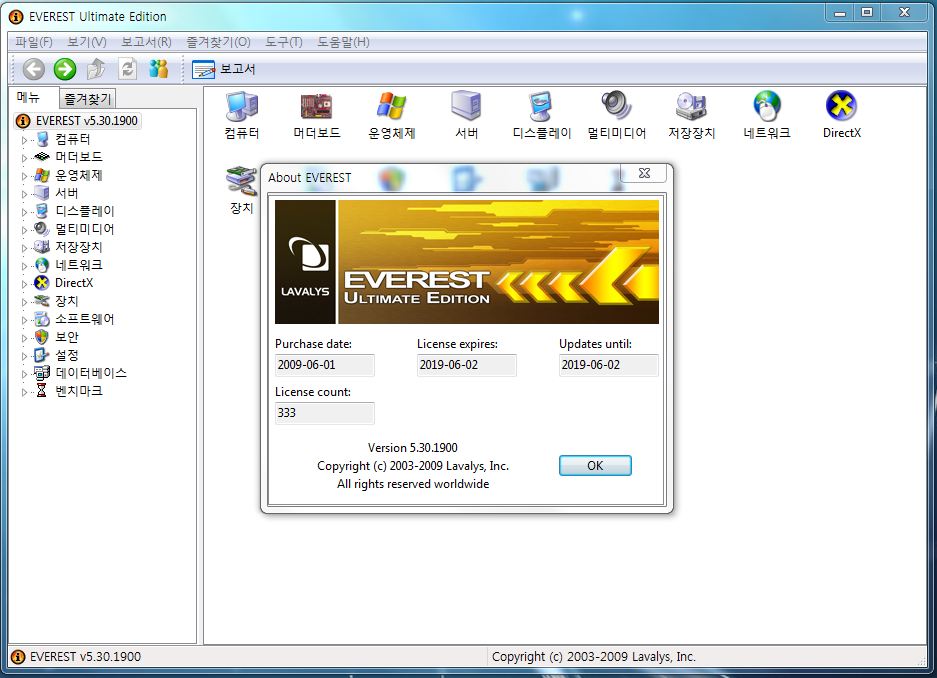Select 소프트웨어 in the sidebar tree
Image resolution: width=937 pixels, height=678 pixels.
(x=84, y=319)
